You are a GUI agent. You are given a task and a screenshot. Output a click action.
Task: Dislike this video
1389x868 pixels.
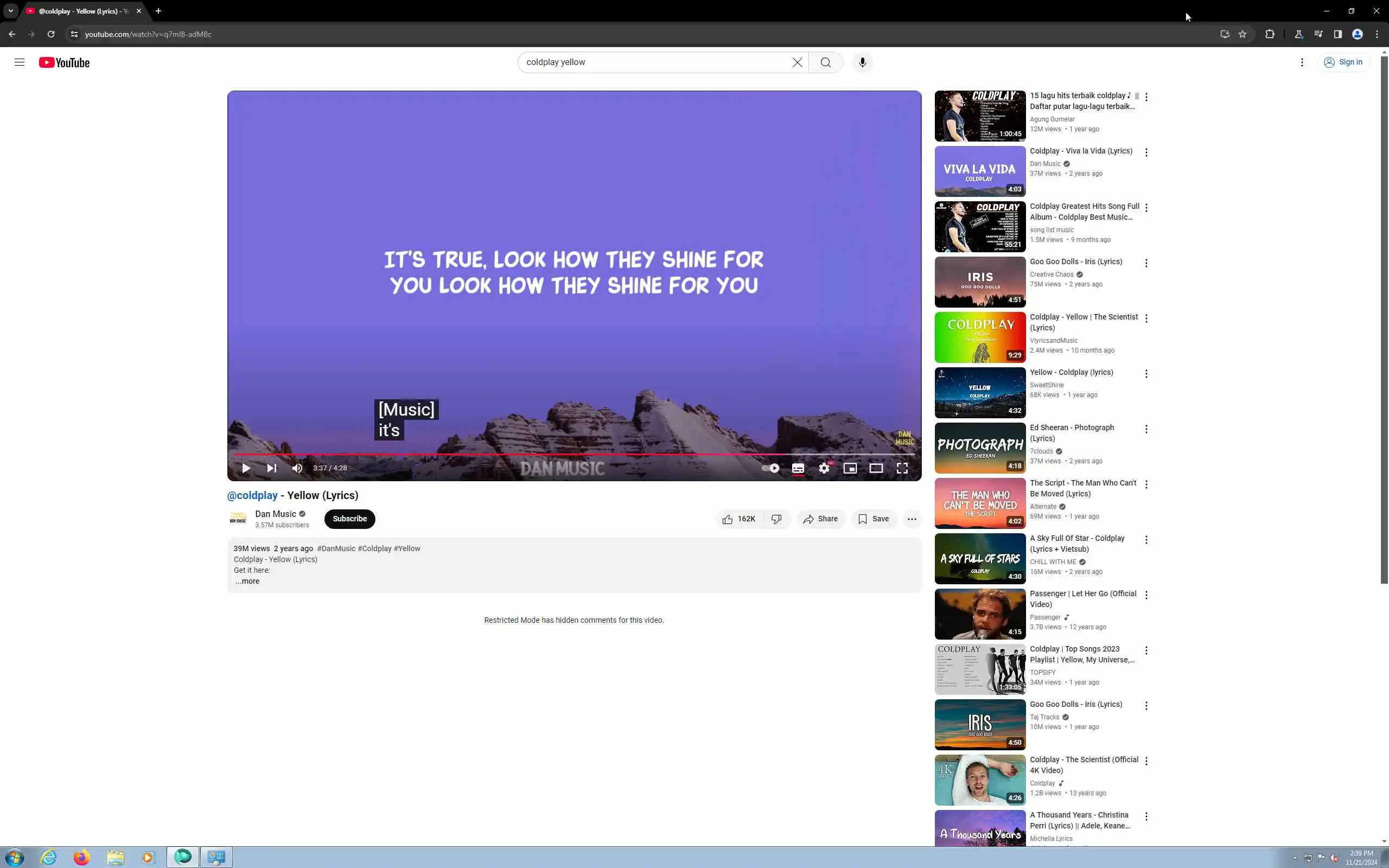coord(776,519)
